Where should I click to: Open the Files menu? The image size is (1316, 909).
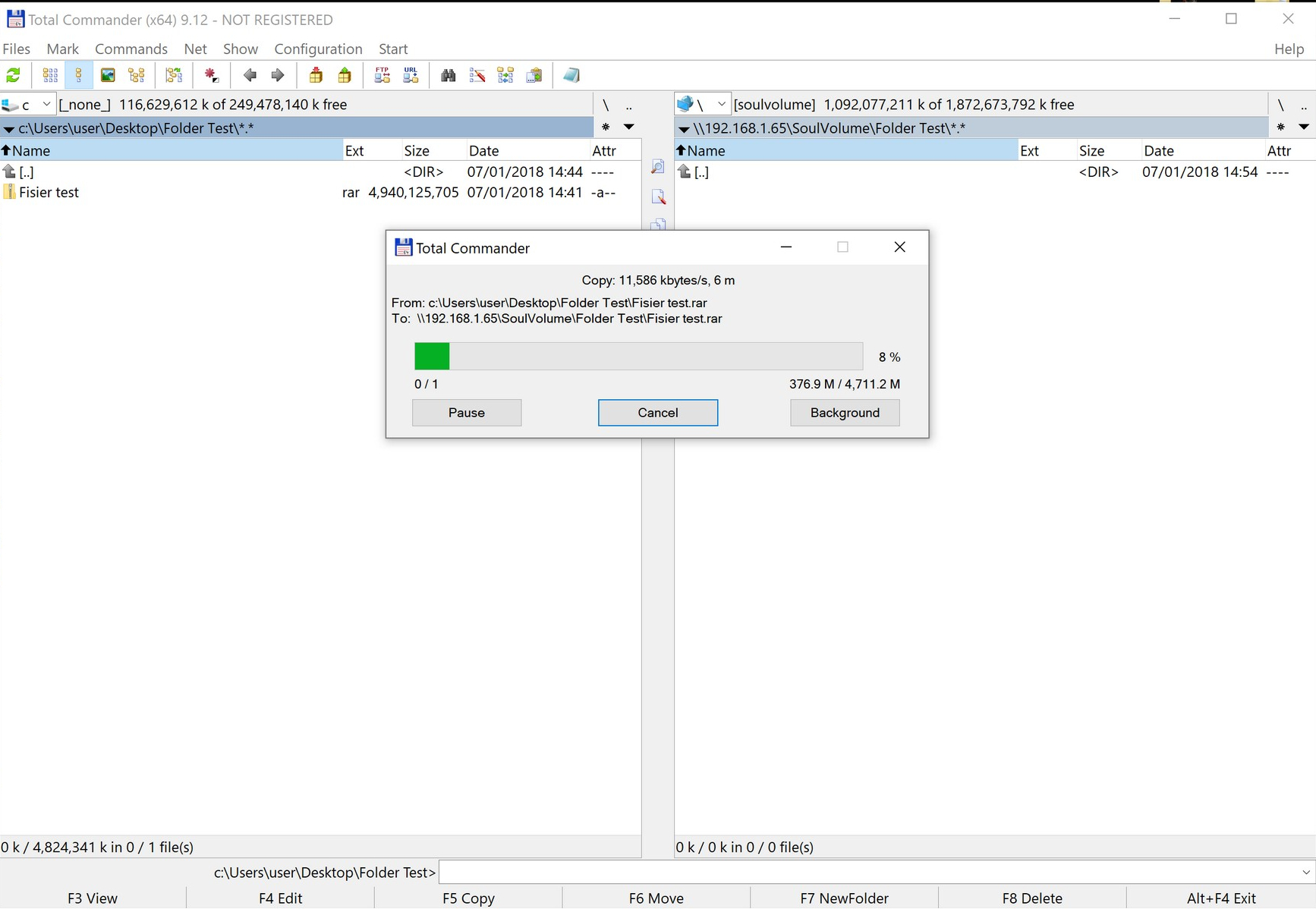pyautogui.click(x=17, y=49)
